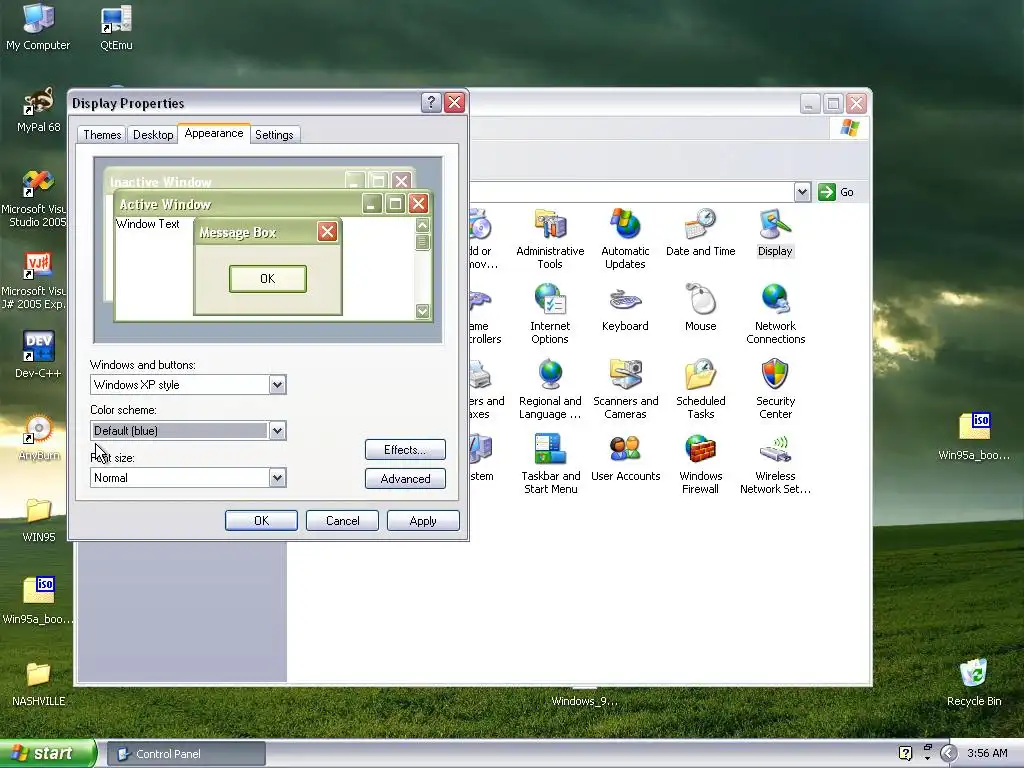Select the Display icon in Control Panel
The image size is (1024, 768).
pos(775,232)
